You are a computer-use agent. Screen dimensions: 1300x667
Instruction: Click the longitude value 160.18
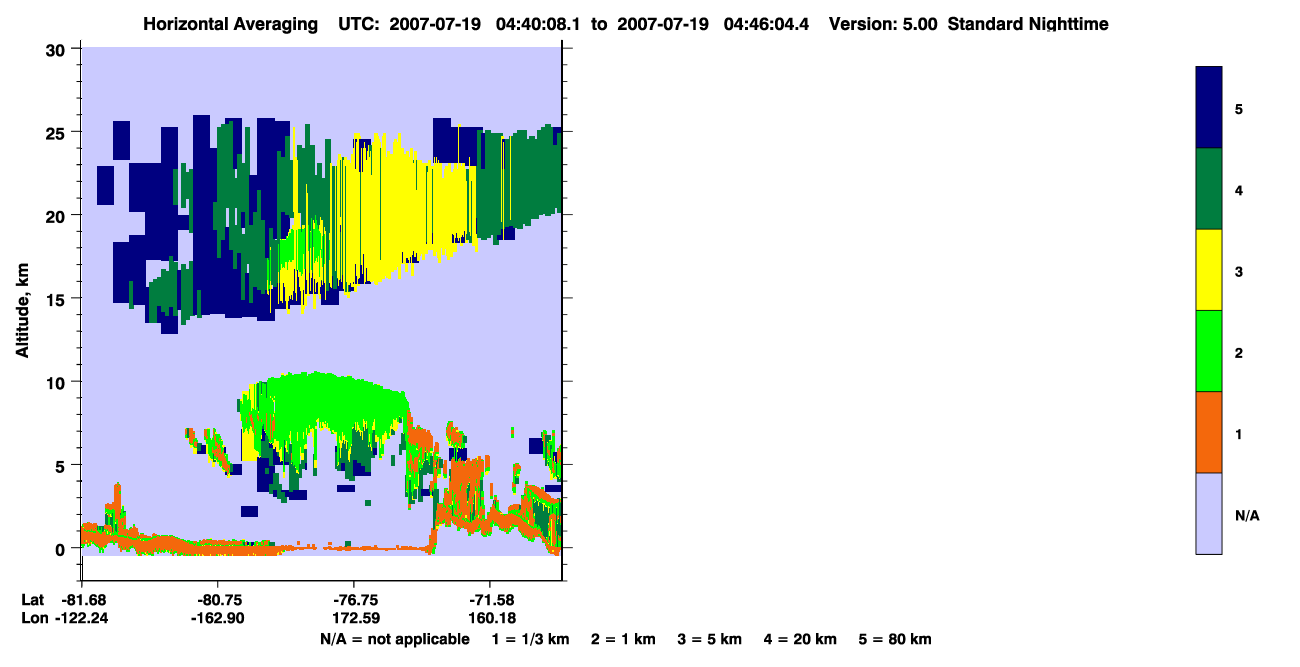[x=490, y=619]
